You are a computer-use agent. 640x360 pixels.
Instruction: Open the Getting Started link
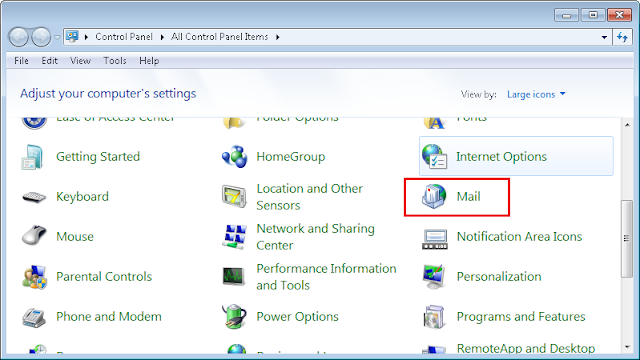[x=98, y=157]
